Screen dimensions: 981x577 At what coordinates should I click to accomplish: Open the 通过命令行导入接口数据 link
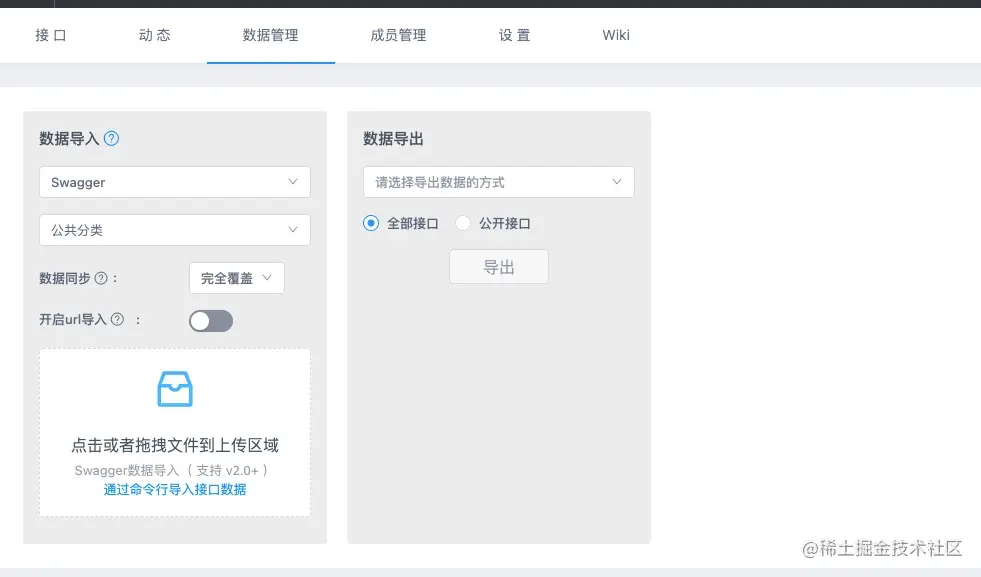[175, 489]
